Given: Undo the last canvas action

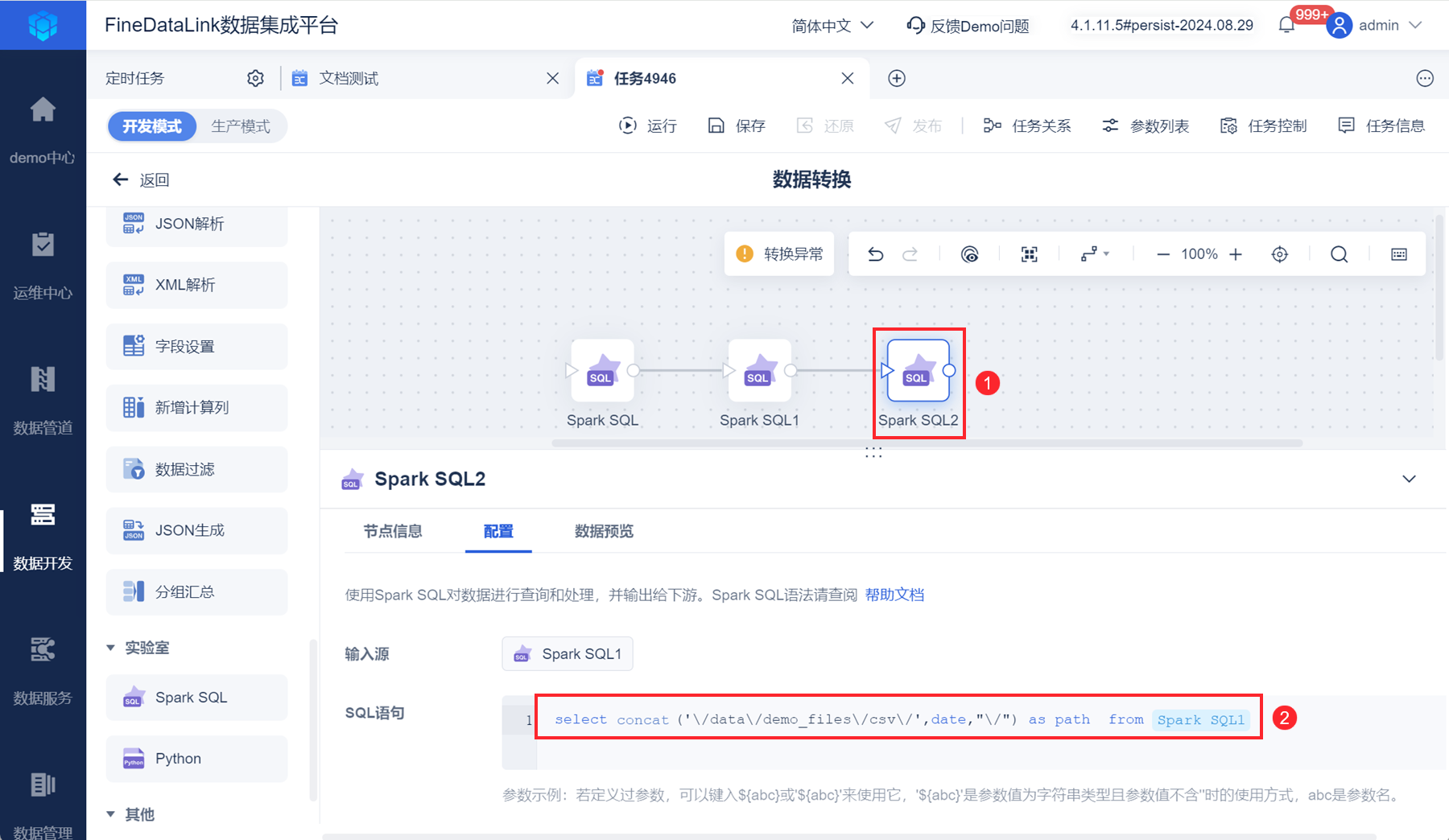Looking at the screenshot, I should point(876,254).
